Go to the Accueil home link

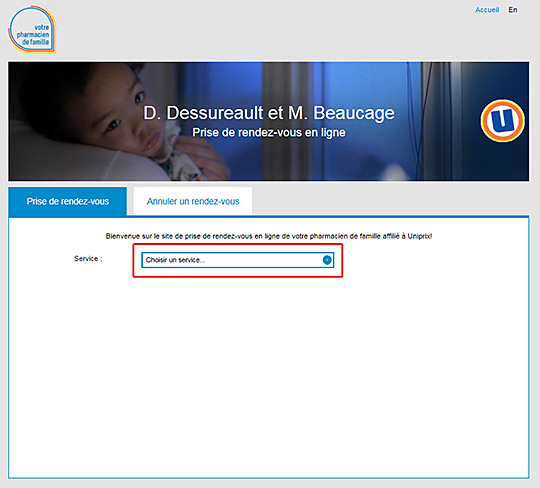click(x=487, y=10)
